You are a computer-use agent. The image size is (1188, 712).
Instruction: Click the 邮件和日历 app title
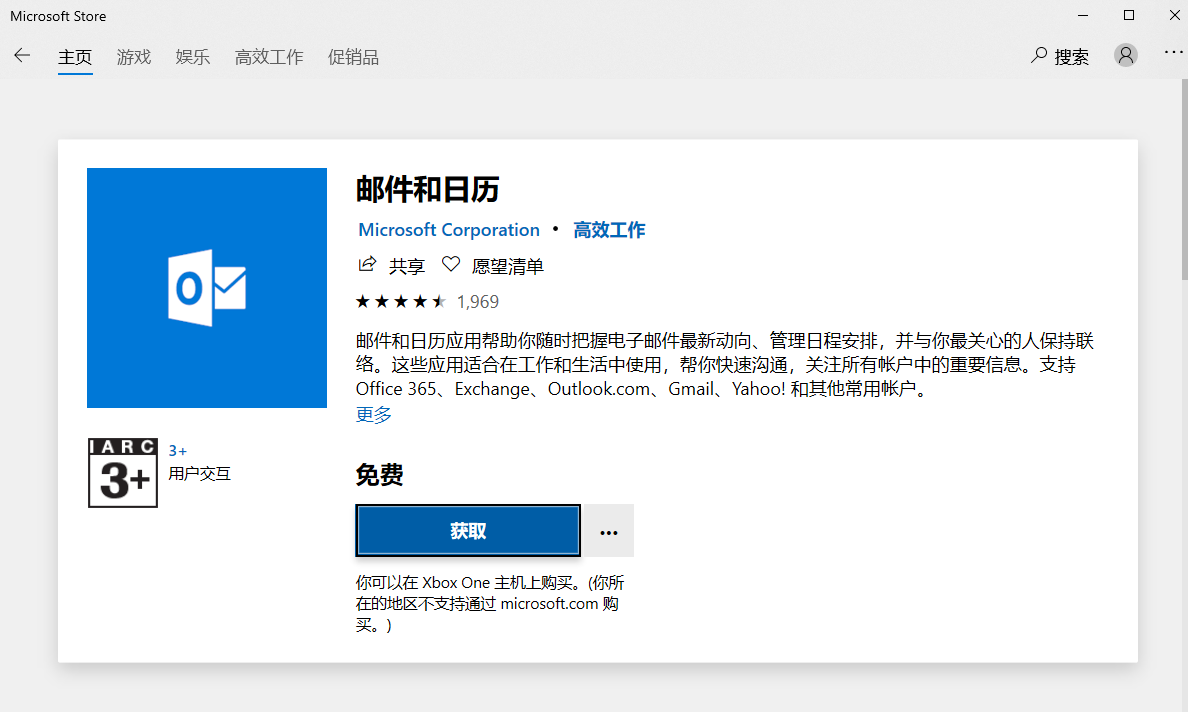428,189
